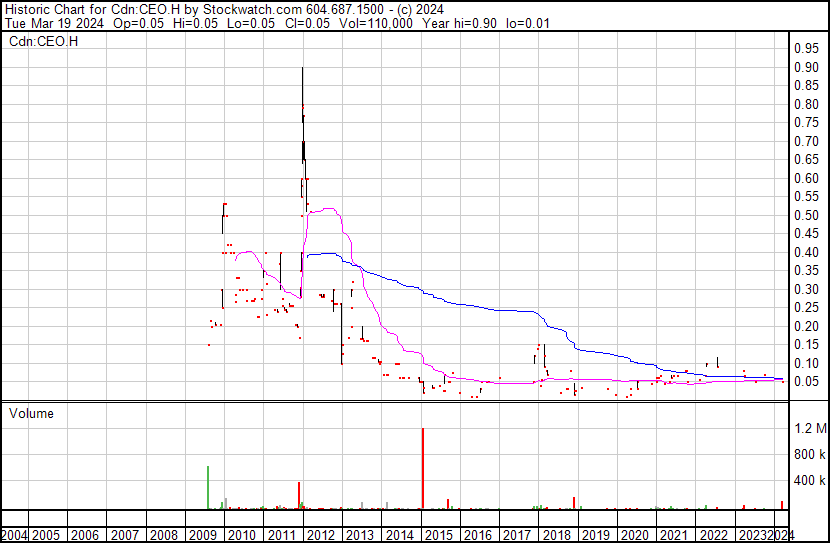
Task: Select the 2022 year label on axis
Action: pos(714,535)
